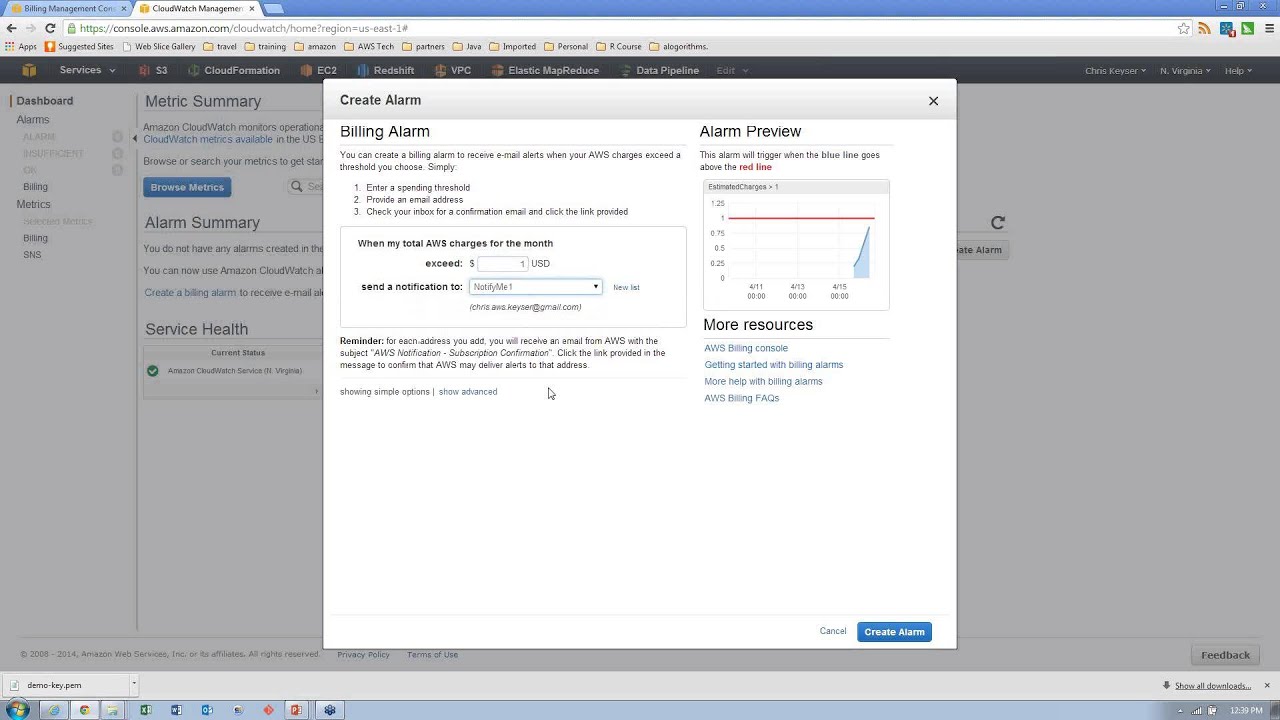Click the Browse Metrics button

[188, 187]
